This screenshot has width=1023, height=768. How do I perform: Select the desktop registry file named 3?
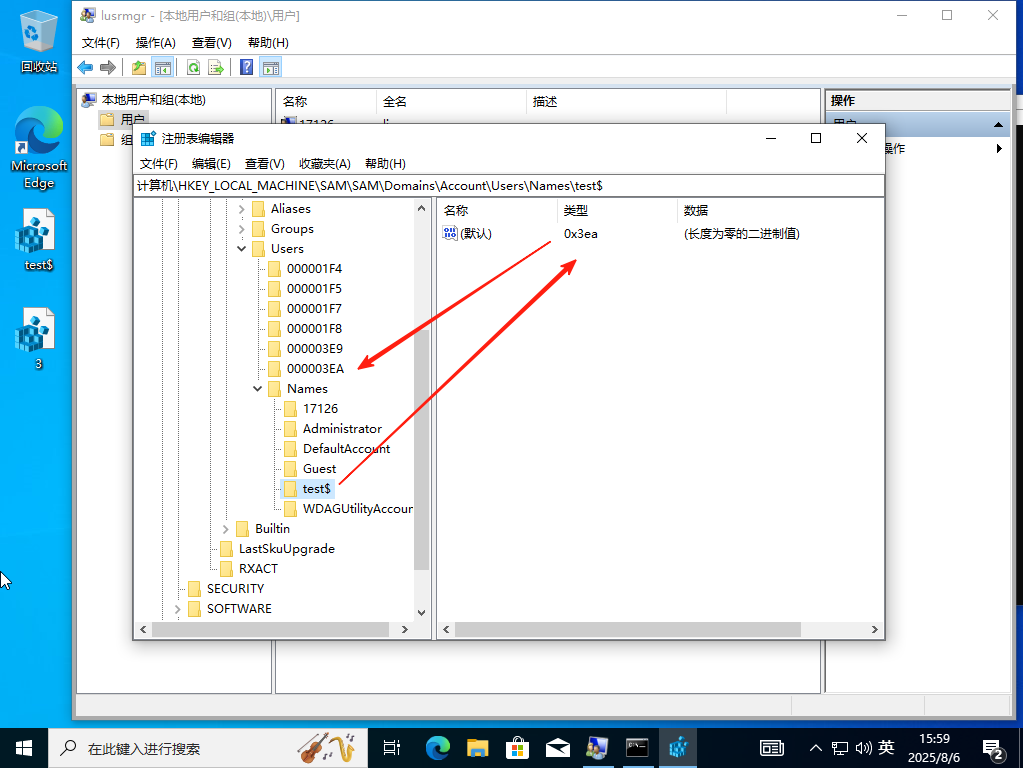click(38, 338)
